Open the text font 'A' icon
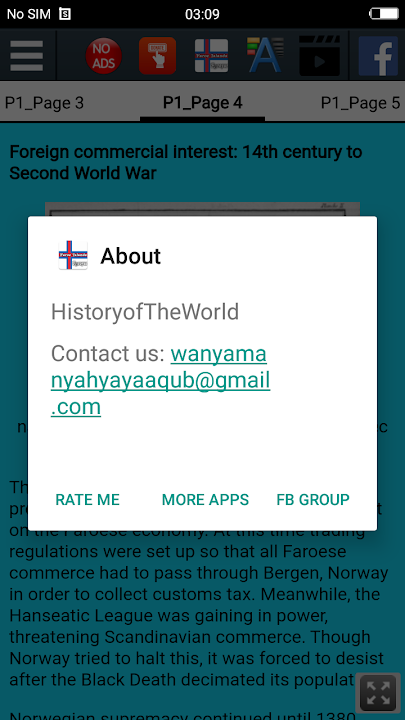The width and height of the screenshot is (405, 720). click(265, 56)
